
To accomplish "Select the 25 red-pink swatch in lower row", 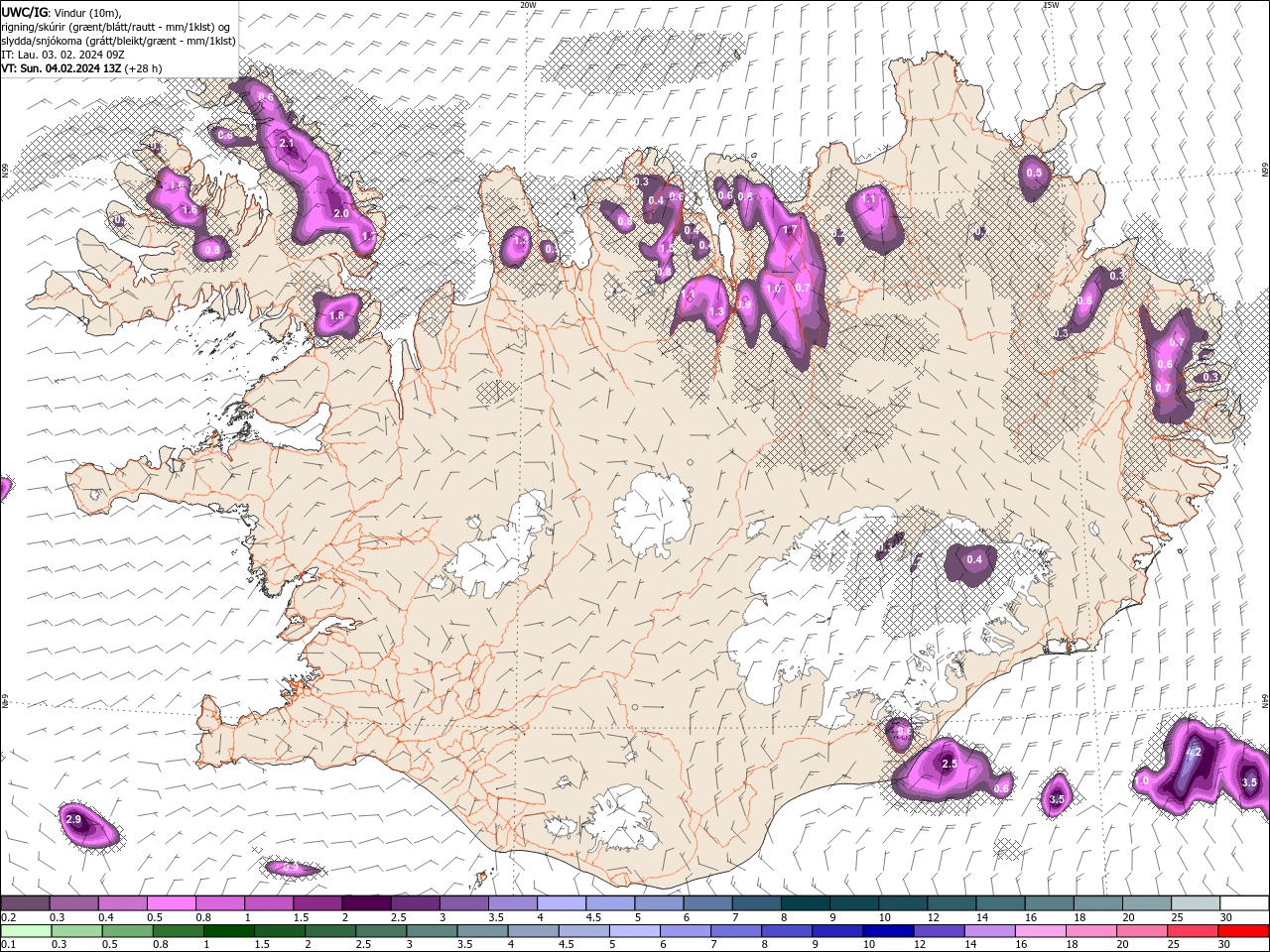I will pos(1192,931).
